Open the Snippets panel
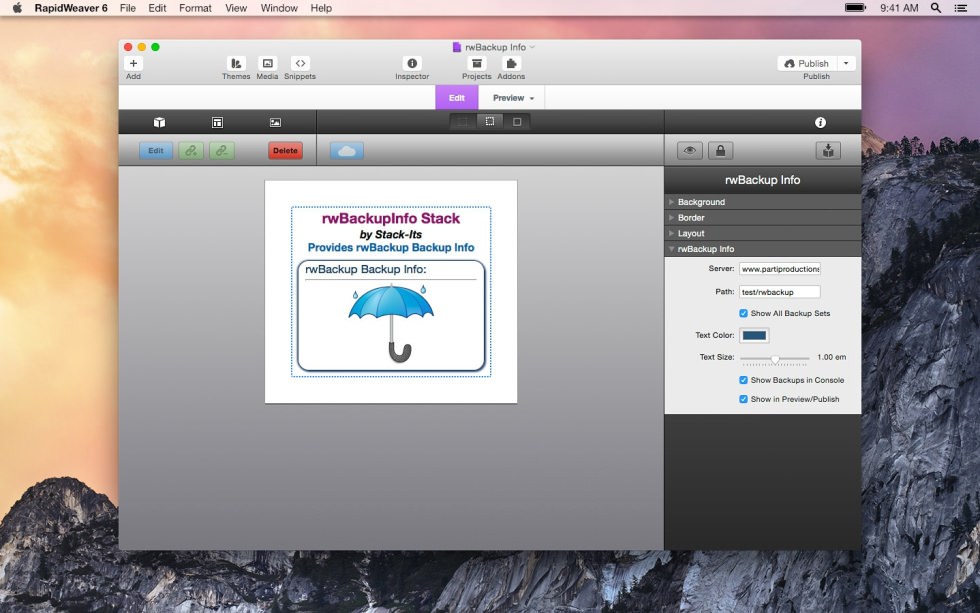 300,63
